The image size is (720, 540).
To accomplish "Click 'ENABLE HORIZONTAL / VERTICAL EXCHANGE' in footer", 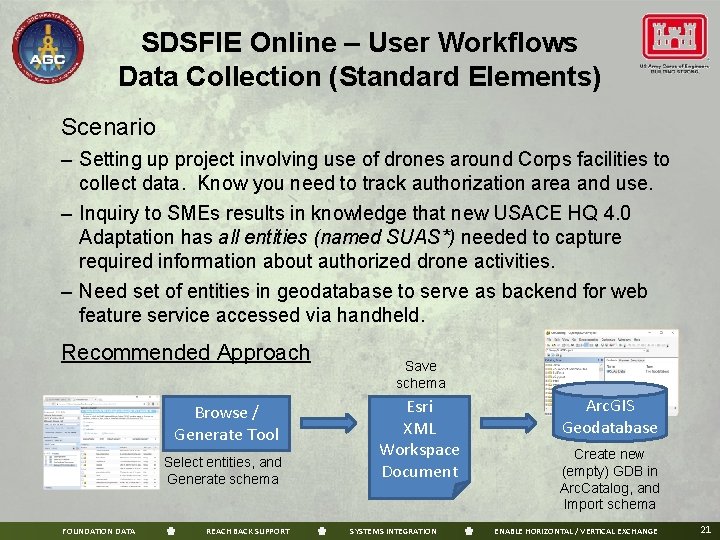I will coord(576,531).
